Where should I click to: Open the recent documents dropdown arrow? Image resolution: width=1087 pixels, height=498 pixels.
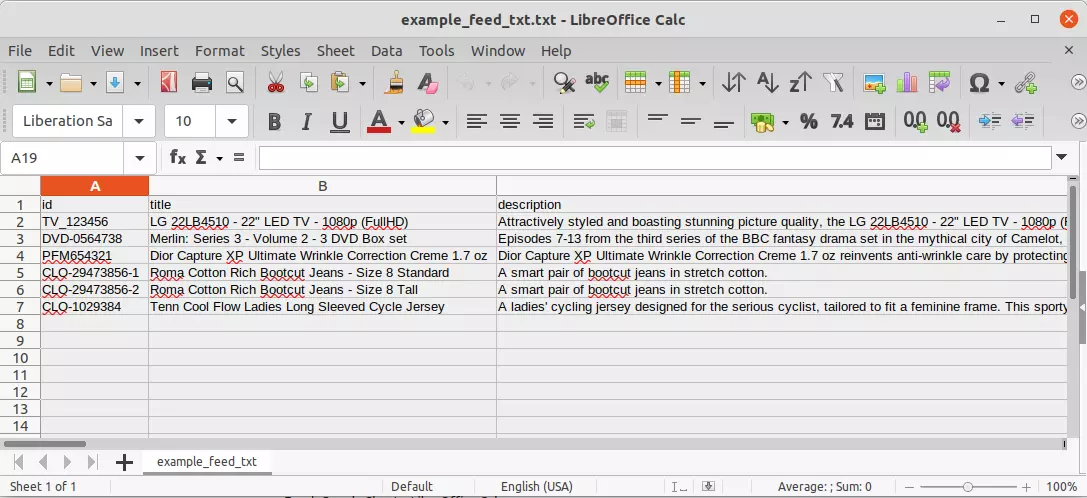(93, 84)
